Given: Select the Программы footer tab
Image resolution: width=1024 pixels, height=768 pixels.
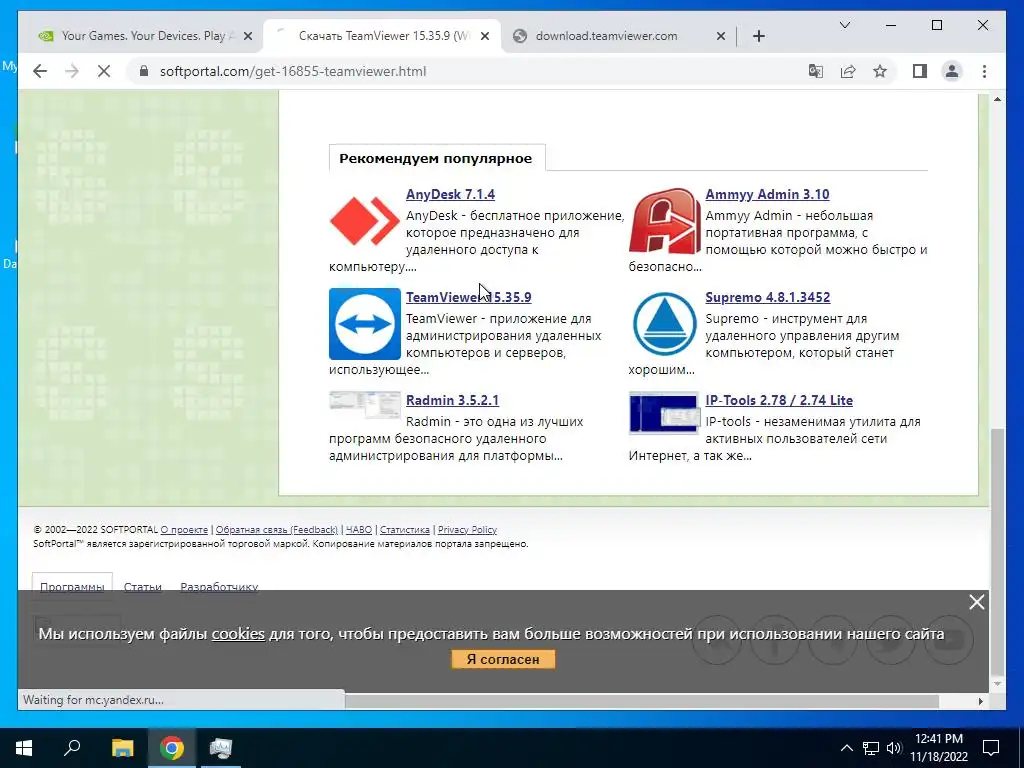Looking at the screenshot, I should click(72, 586).
